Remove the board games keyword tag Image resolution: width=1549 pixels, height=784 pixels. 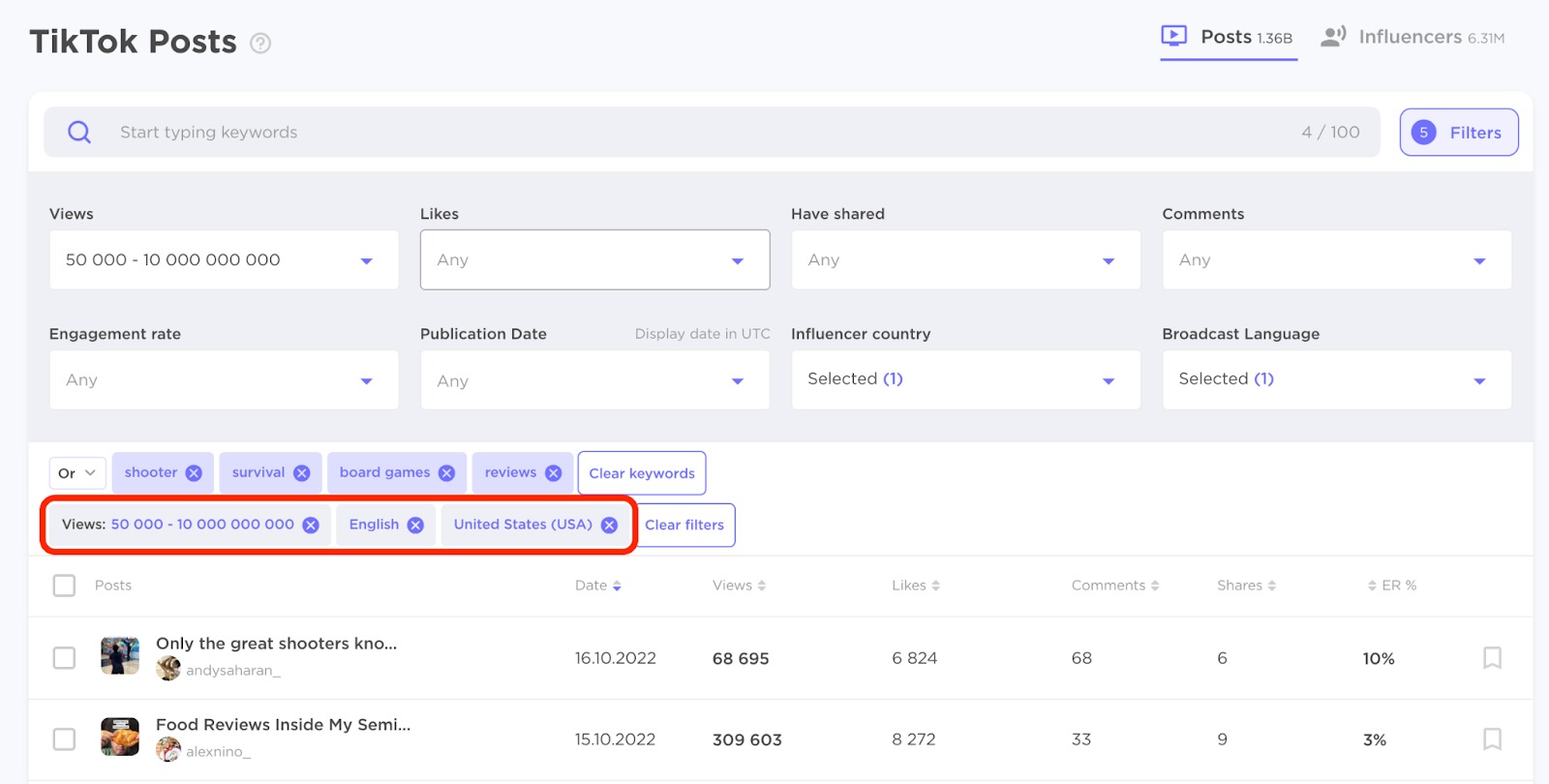(x=446, y=473)
